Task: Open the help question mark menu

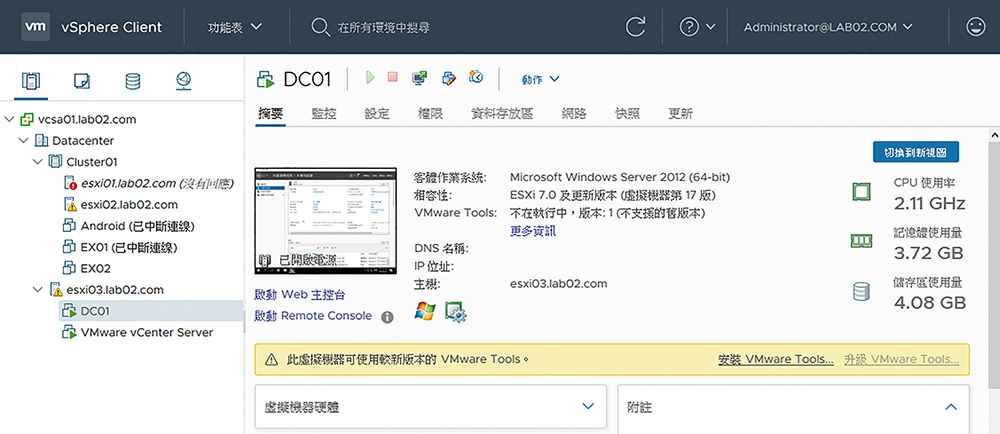Action: [x=697, y=27]
